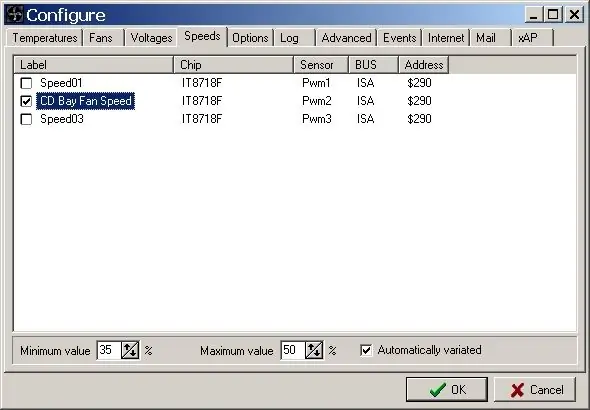
Task: Open the Temperatures tab
Action: coord(44,38)
